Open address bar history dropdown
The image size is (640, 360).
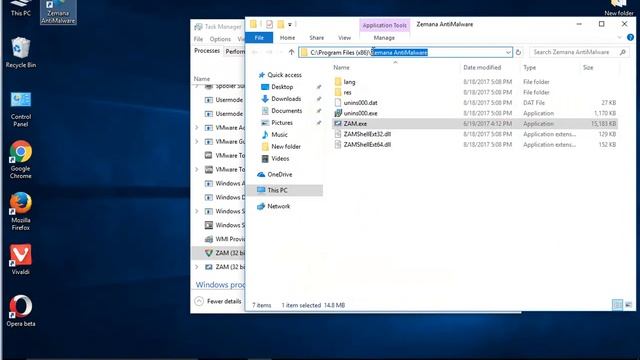(508, 52)
